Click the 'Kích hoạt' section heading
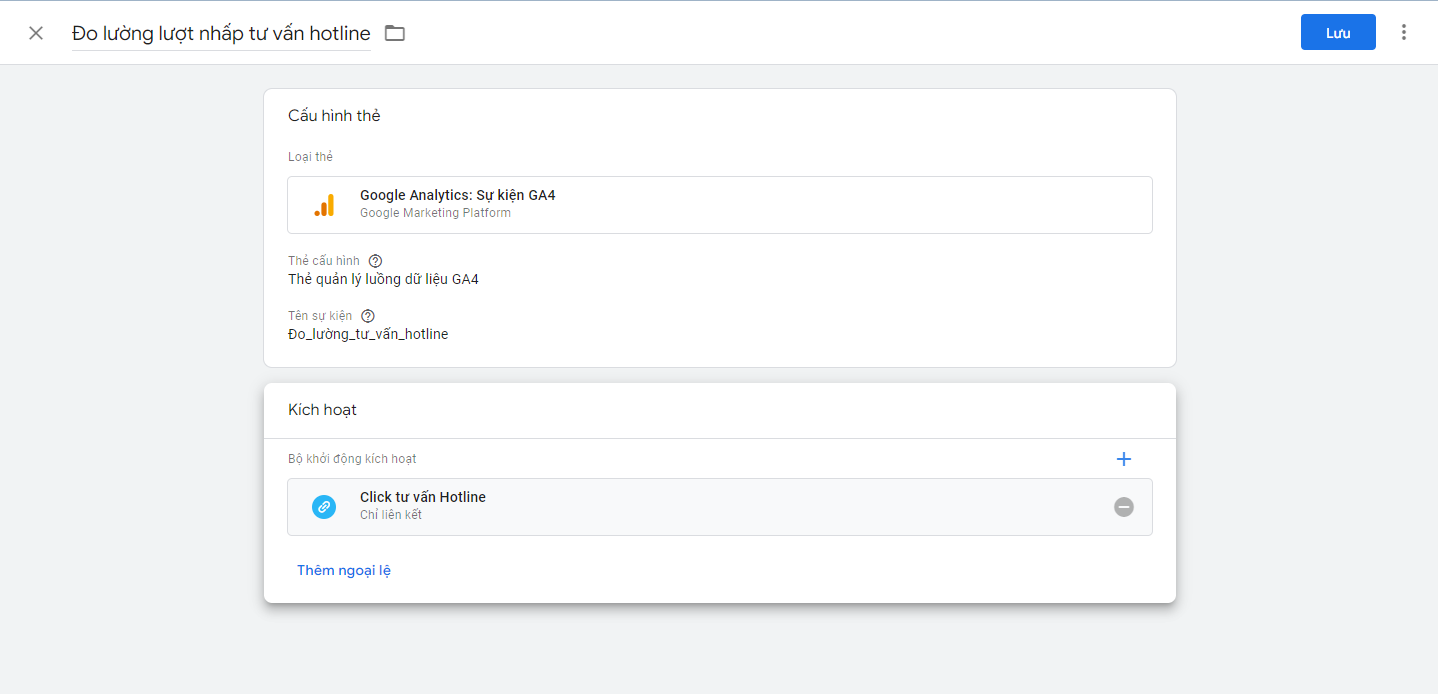This screenshot has width=1438, height=694. pyautogui.click(x=322, y=410)
